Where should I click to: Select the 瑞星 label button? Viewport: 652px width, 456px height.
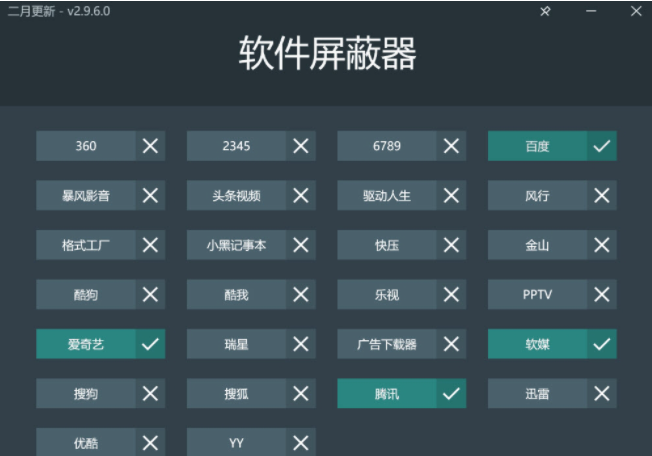coord(236,344)
